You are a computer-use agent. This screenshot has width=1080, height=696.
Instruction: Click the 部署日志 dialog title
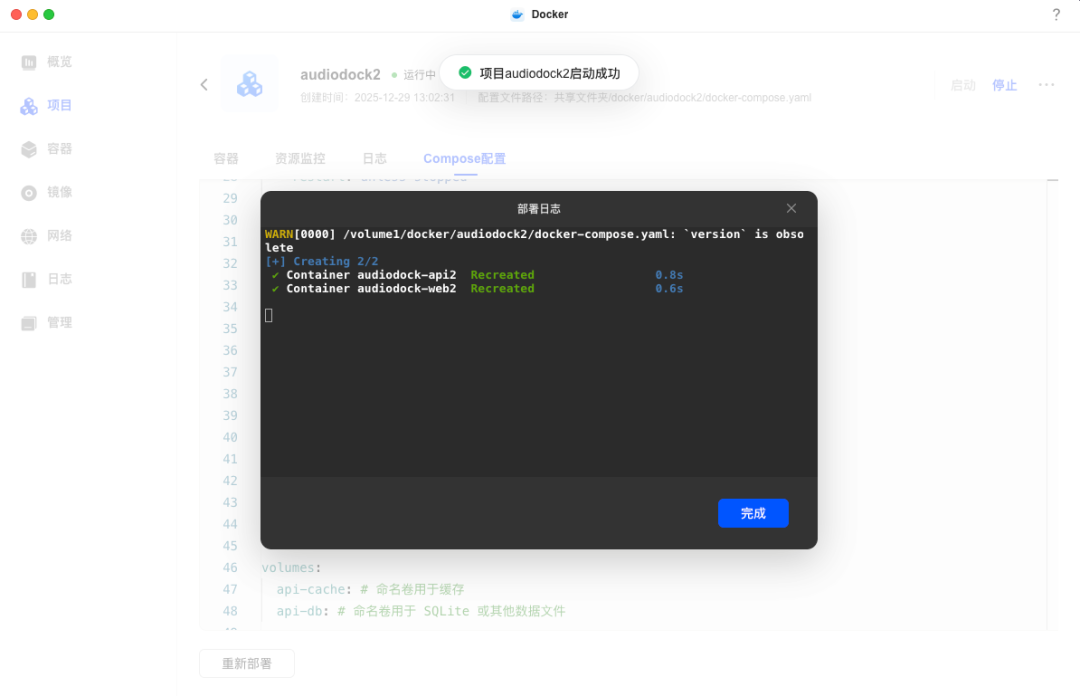539,208
